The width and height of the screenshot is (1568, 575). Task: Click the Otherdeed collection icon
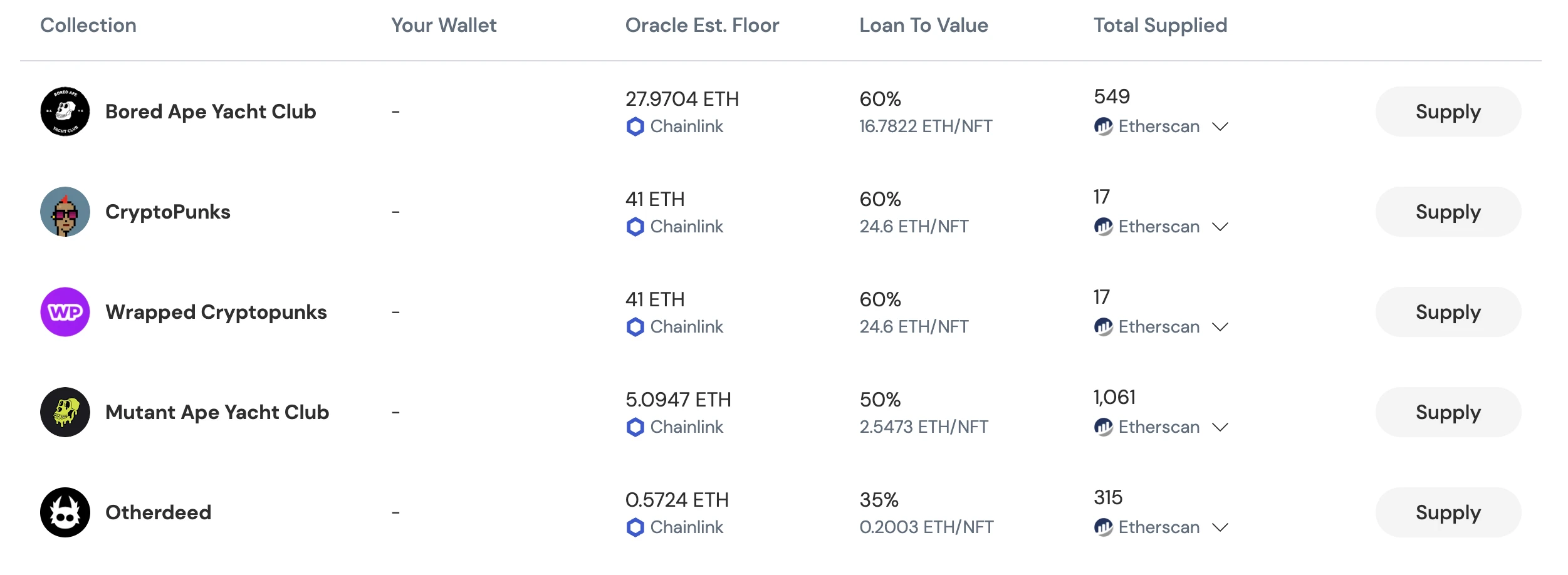[x=65, y=512]
